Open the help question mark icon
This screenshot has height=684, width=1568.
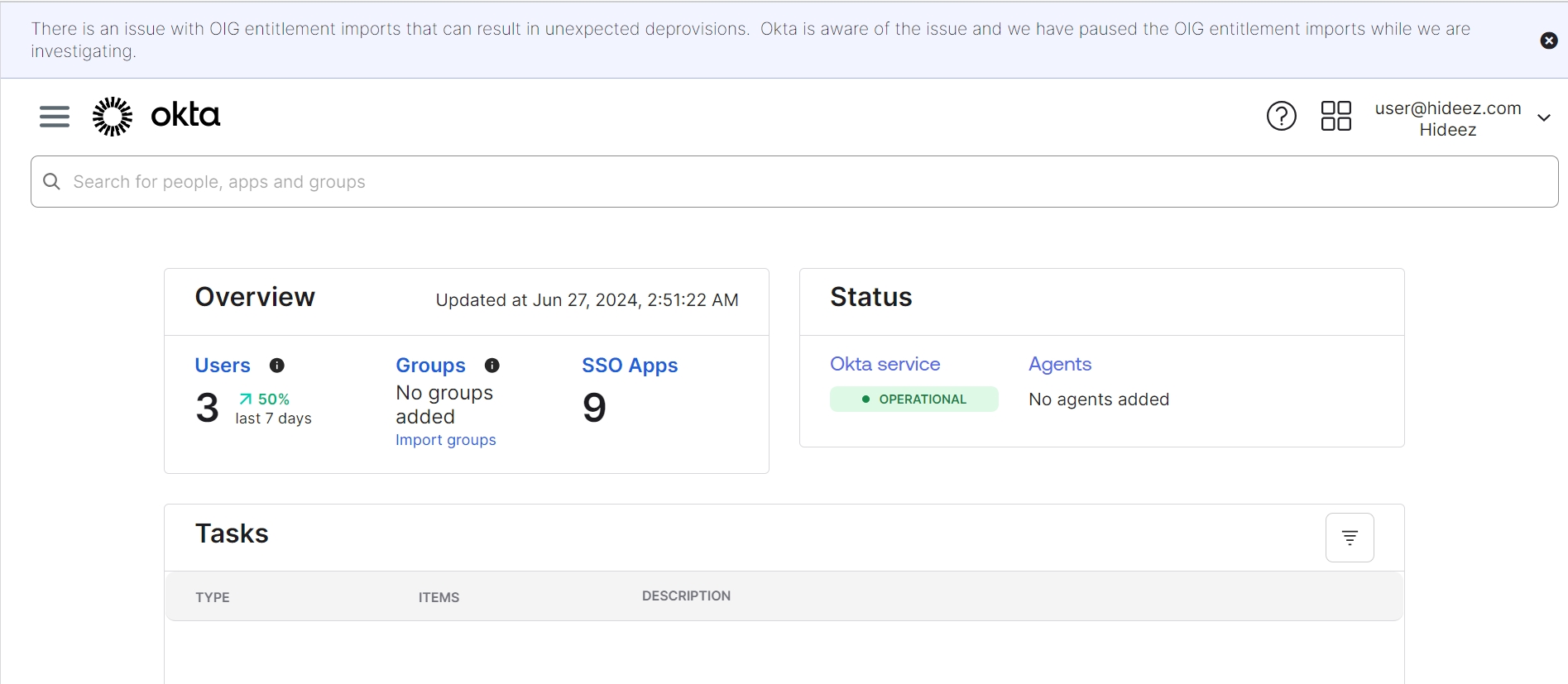point(1281,117)
